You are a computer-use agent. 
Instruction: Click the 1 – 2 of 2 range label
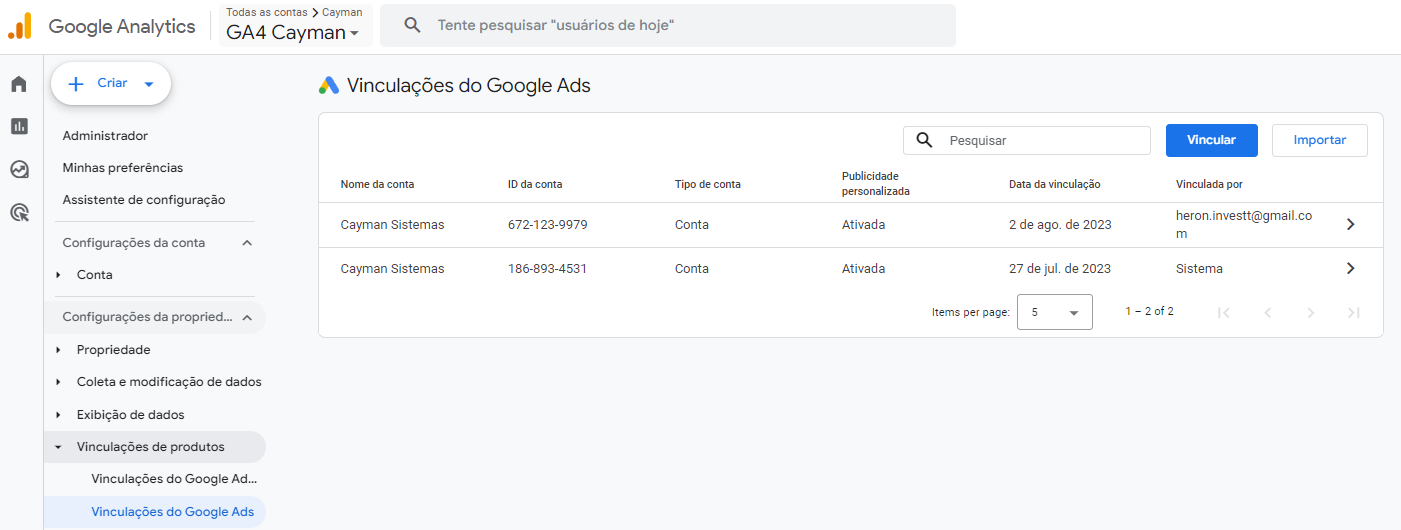tap(1150, 312)
